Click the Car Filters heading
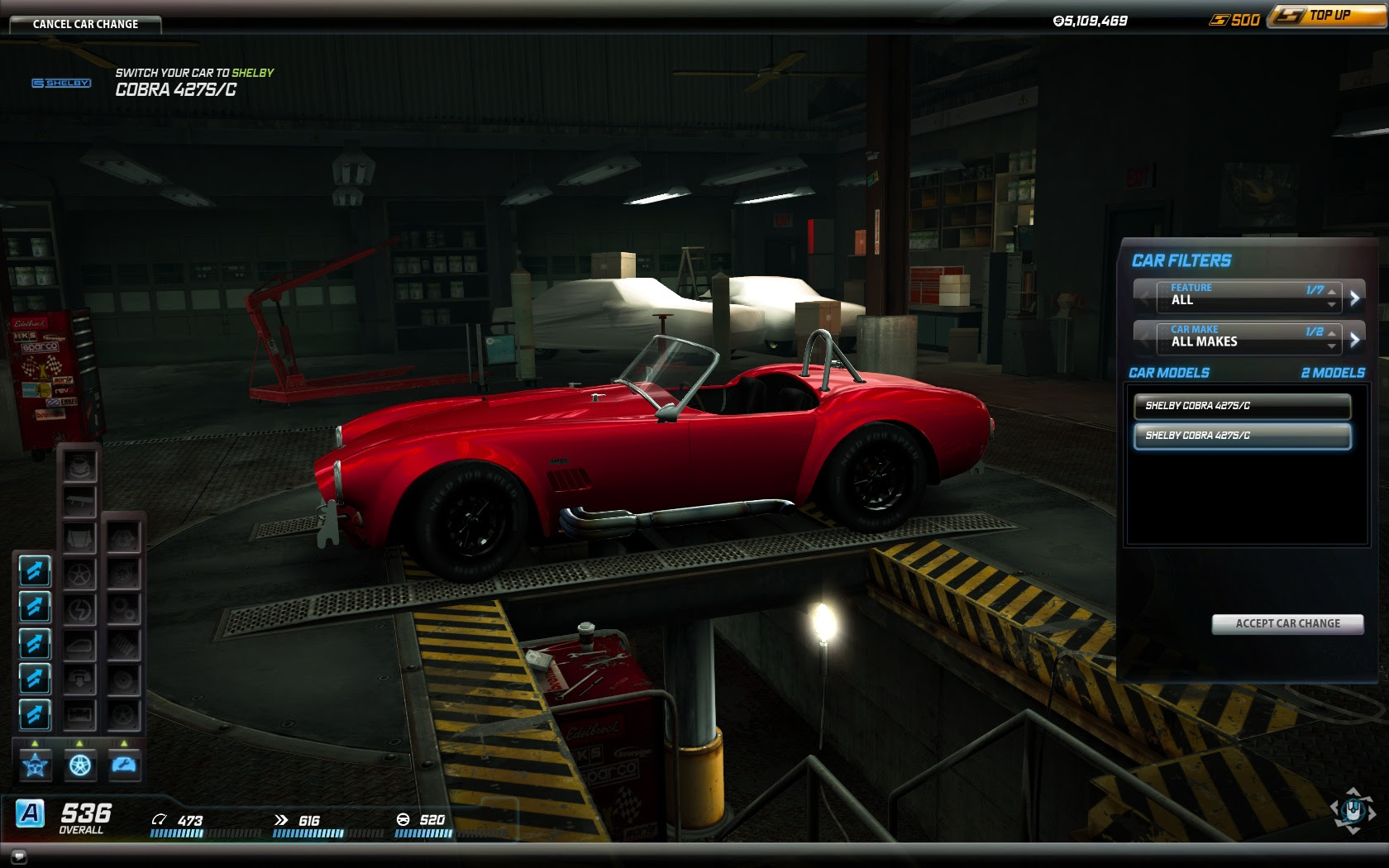Screen dimensions: 1389x868 1181,260
